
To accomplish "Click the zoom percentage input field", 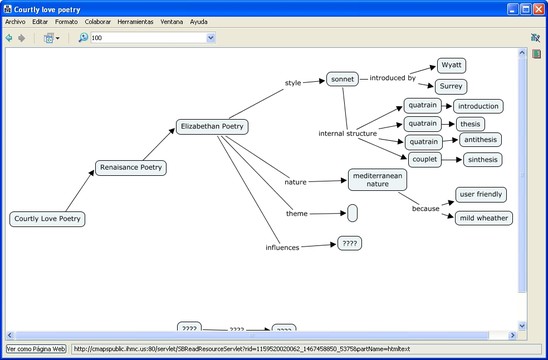I will (x=149, y=38).
